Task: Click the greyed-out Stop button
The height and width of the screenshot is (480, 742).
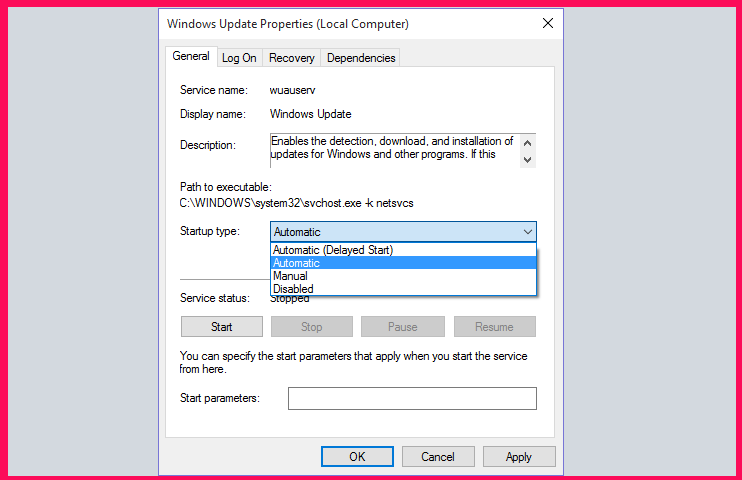Action: [312, 327]
